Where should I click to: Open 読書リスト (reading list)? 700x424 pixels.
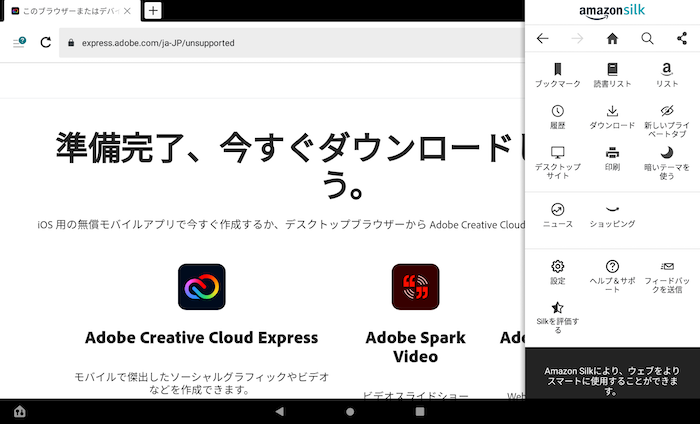pos(612,75)
